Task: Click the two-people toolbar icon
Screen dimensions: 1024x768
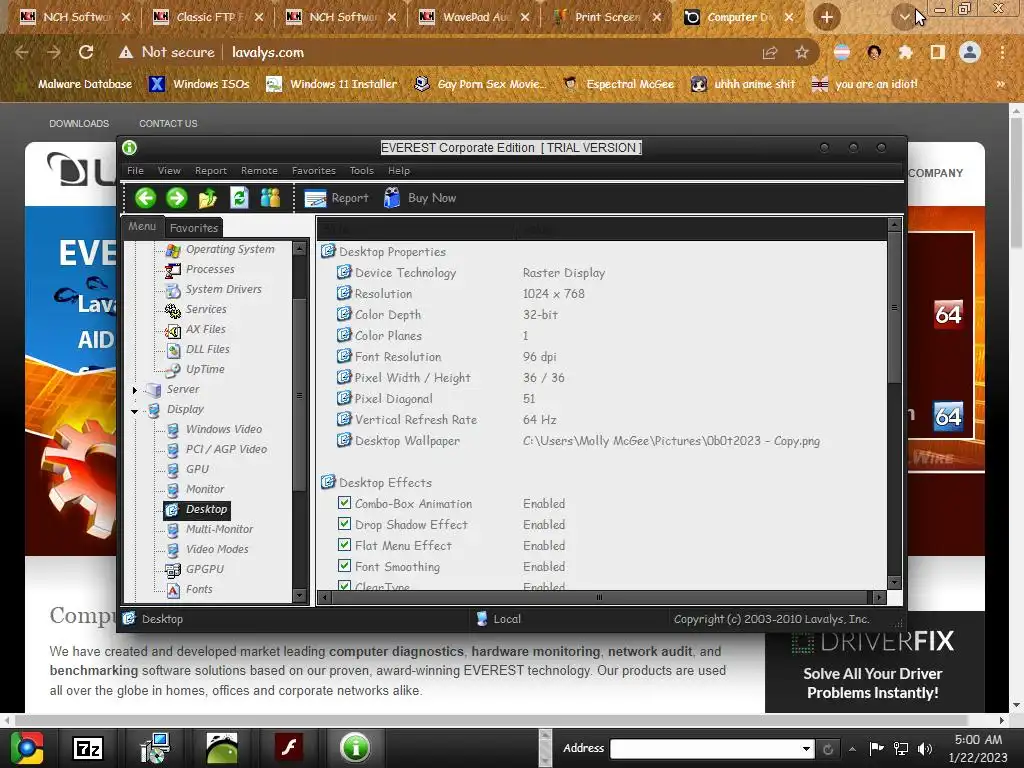Action: tap(270, 197)
